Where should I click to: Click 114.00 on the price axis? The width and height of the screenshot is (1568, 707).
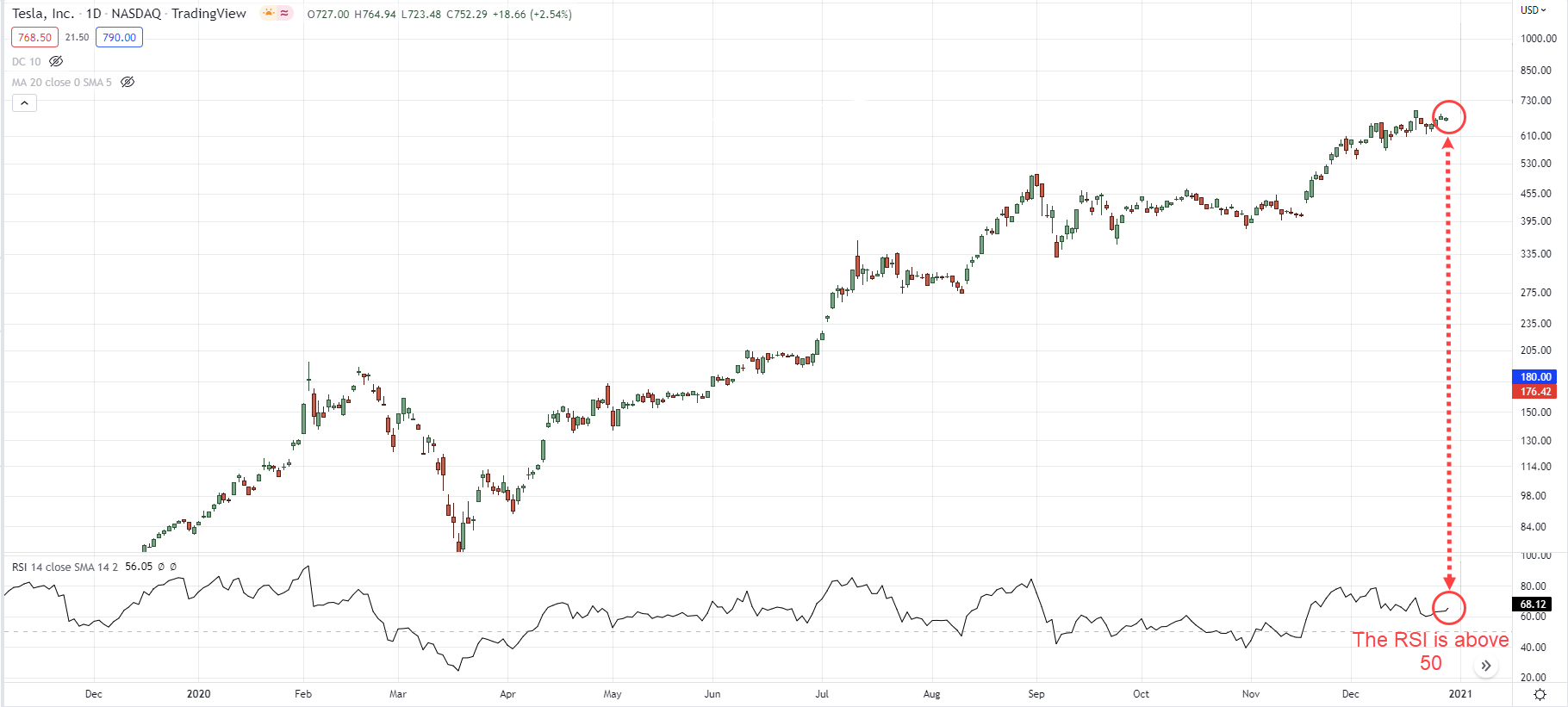[1536, 467]
